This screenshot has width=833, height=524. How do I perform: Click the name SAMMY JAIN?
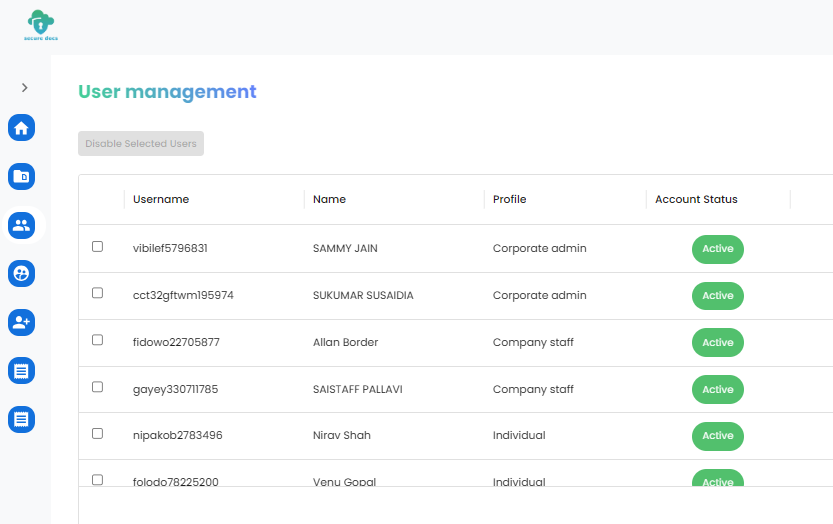[345, 248]
